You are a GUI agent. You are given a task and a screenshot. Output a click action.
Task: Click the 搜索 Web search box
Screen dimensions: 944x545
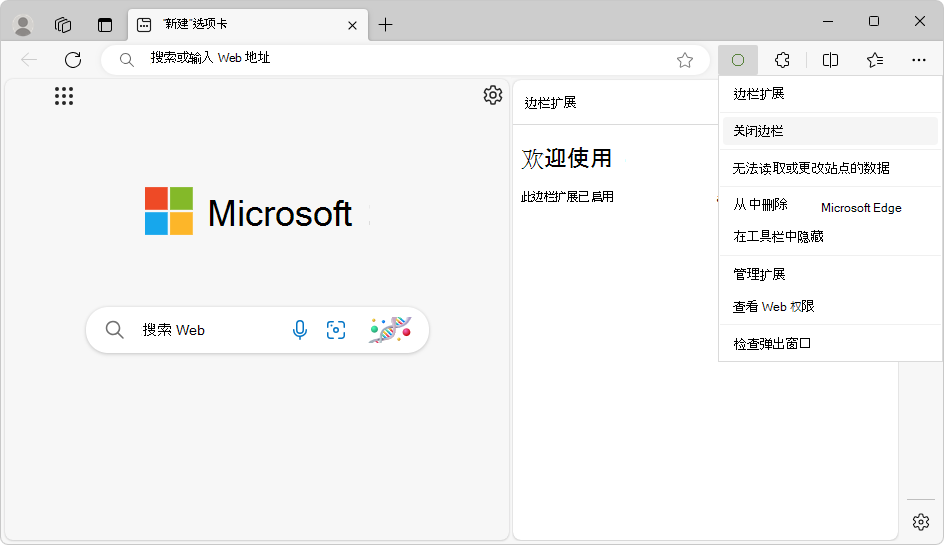(x=258, y=330)
